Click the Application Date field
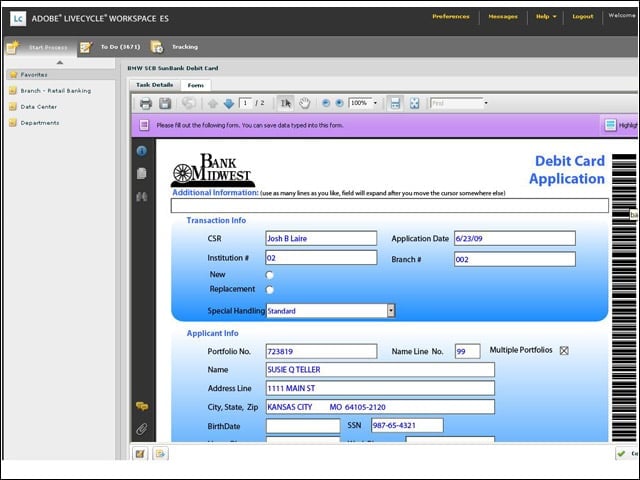 click(x=515, y=238)
